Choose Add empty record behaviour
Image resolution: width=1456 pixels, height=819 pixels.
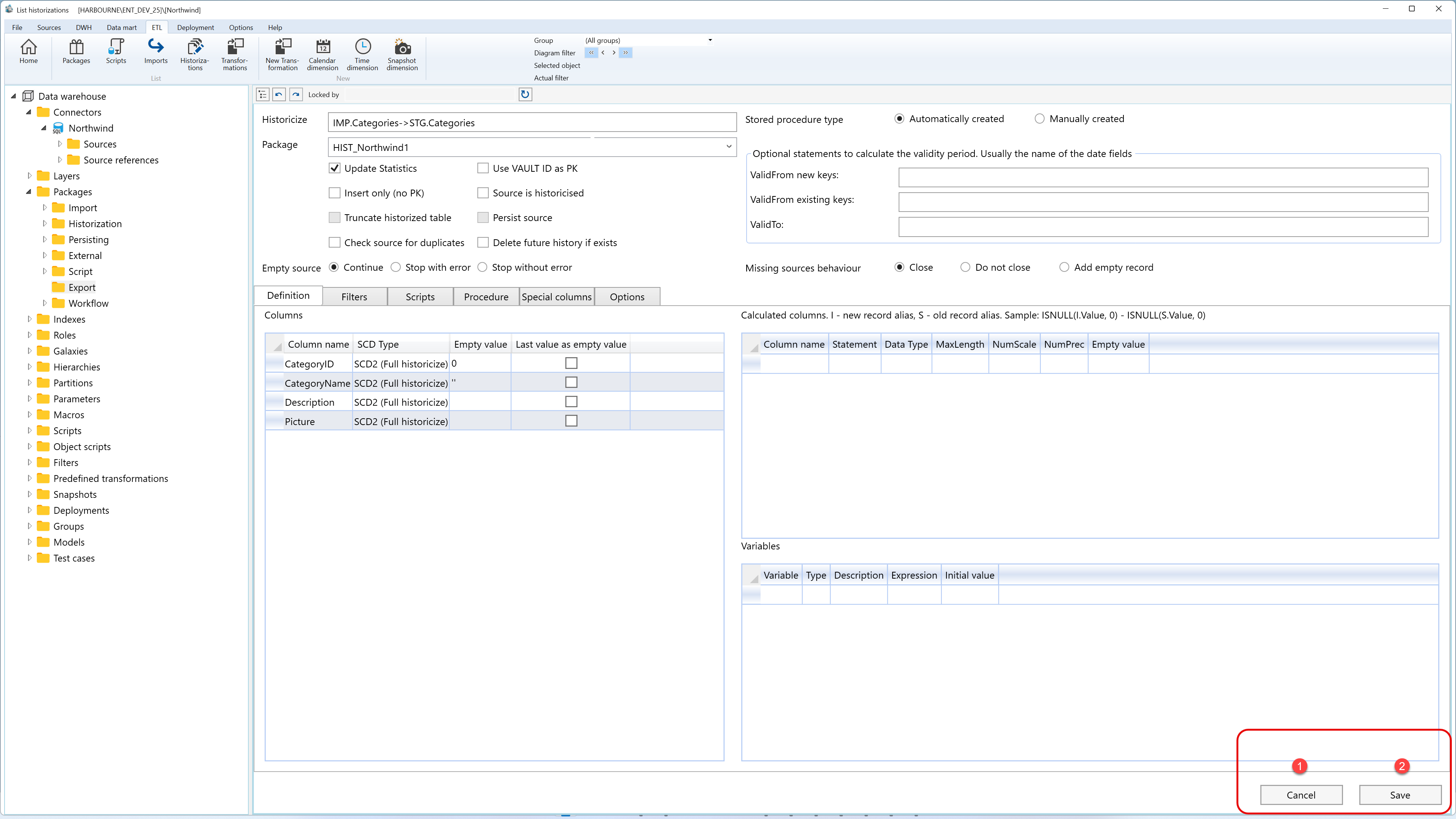tap(1064, 267)
